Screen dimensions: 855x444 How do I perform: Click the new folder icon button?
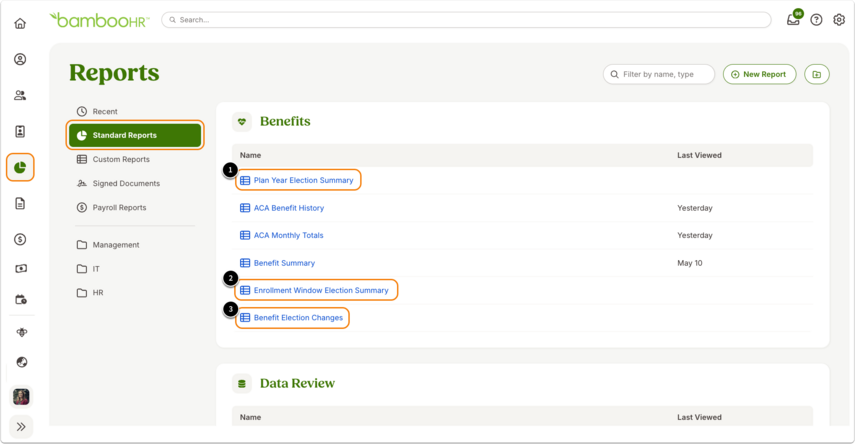coord(817,74)
